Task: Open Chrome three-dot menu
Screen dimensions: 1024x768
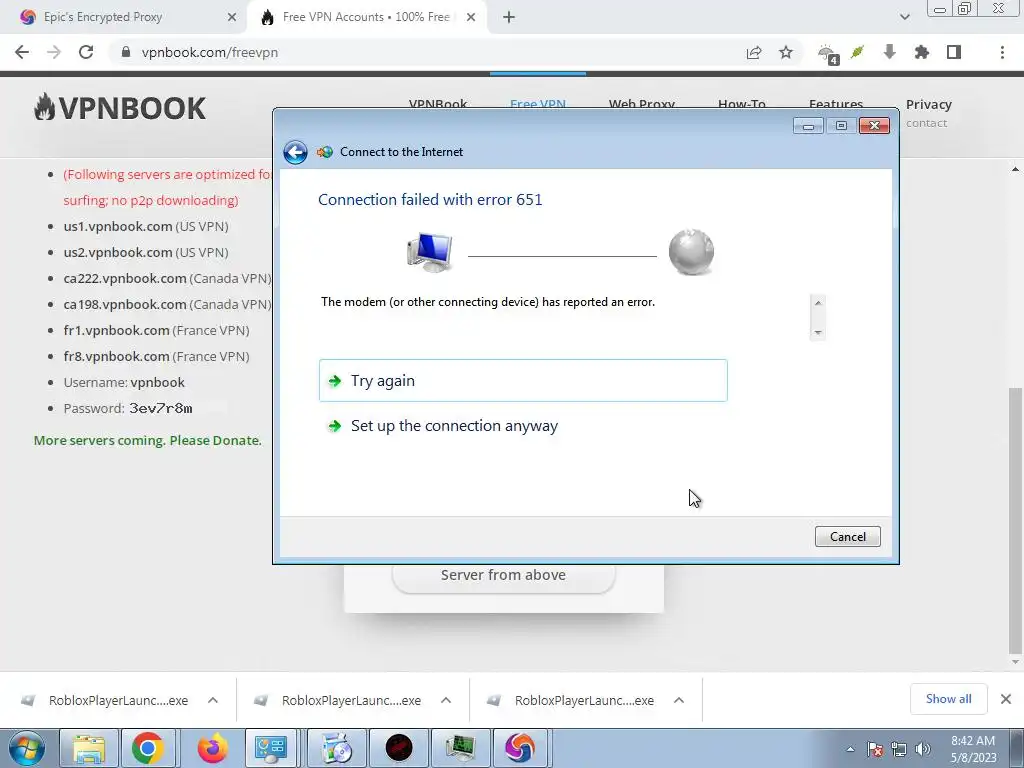Action: click(1002, 52)
